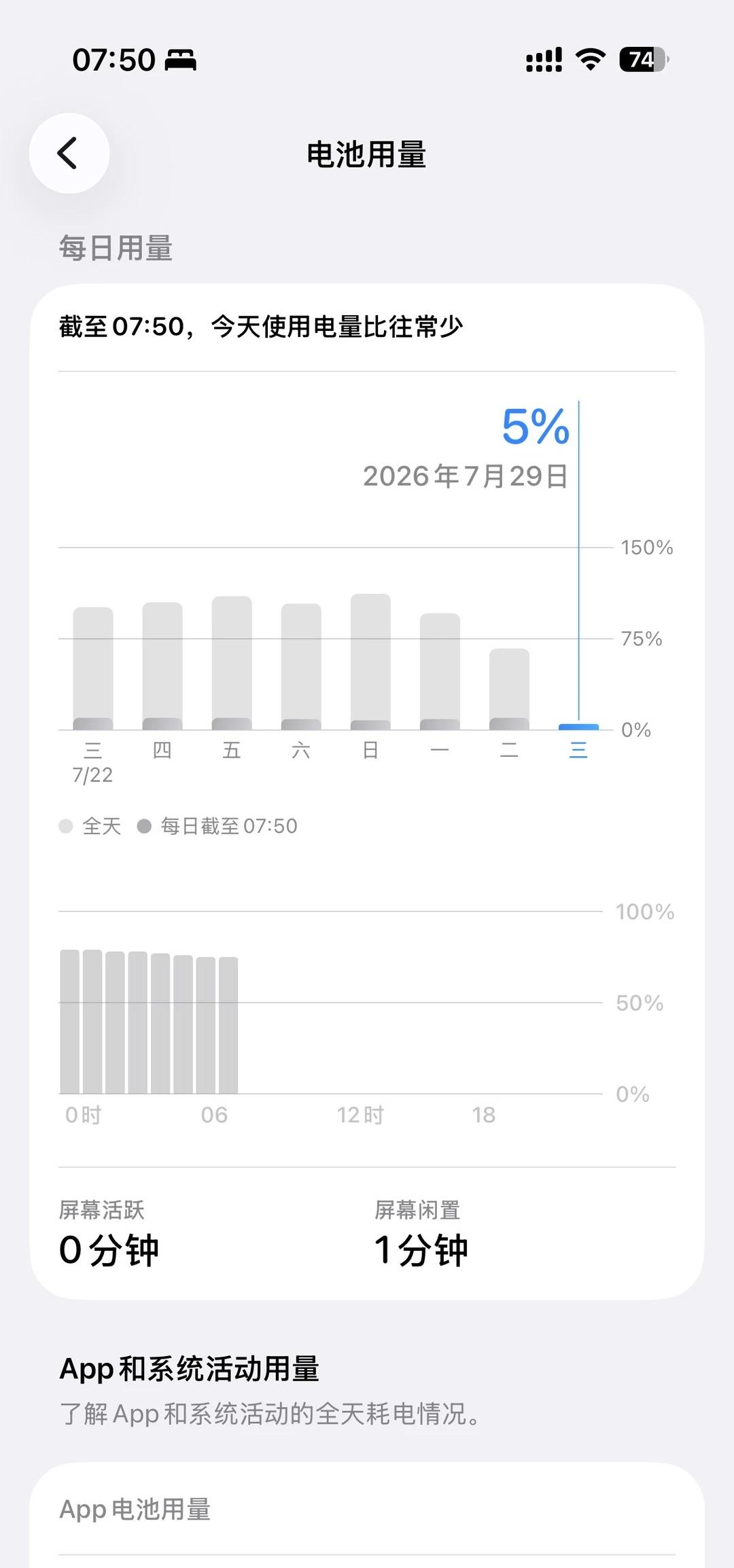Tap the light gray 全天 legend dot
This screenshot has width=734, height=1568.
pos(66,826)
